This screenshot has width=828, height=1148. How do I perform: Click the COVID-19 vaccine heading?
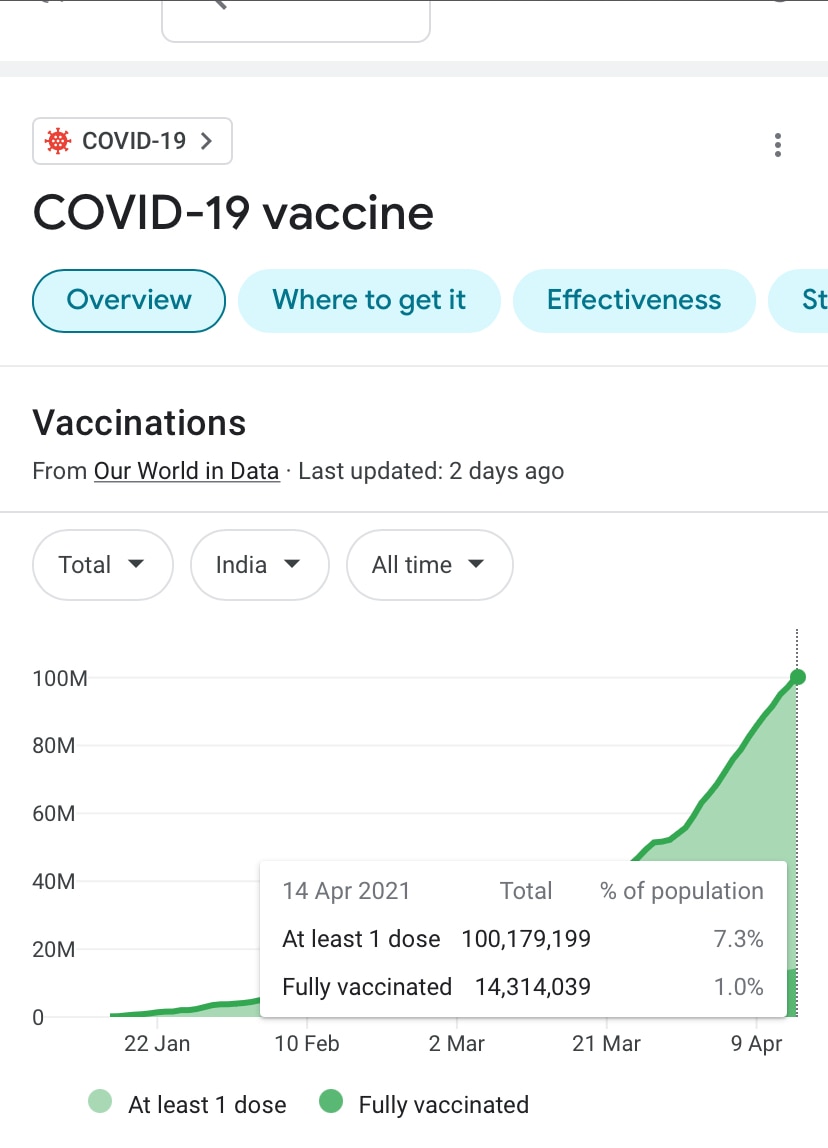232,213
